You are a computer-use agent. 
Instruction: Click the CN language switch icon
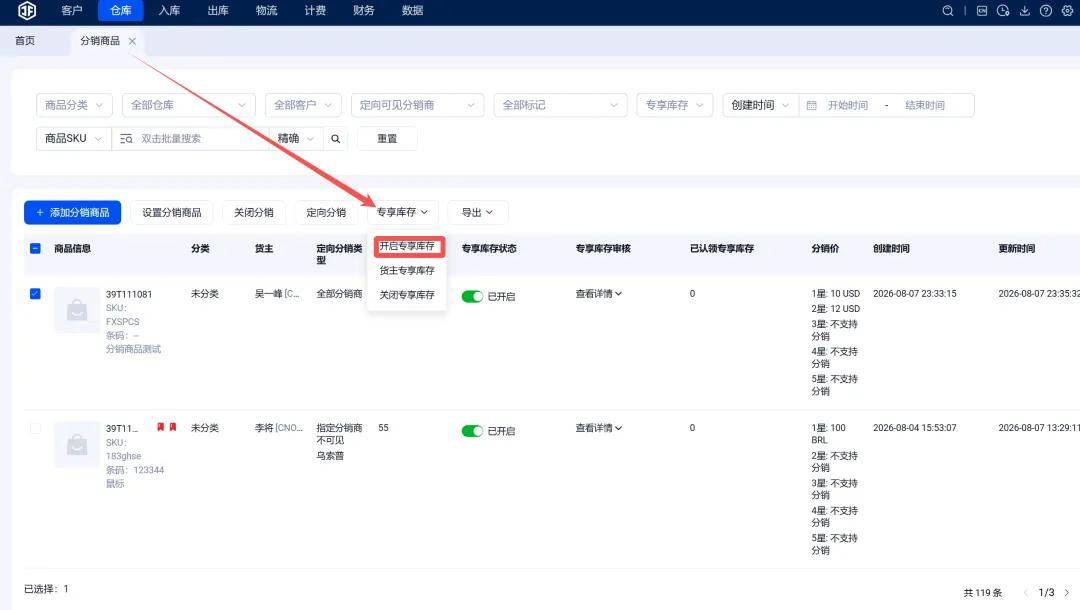click(x=982, y=10)
